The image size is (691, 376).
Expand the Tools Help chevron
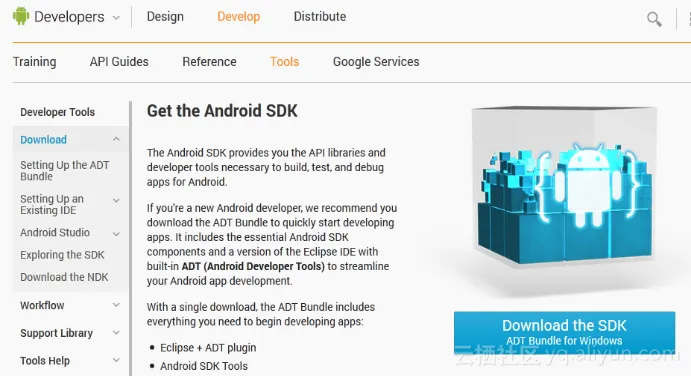[x=116, y=360]
